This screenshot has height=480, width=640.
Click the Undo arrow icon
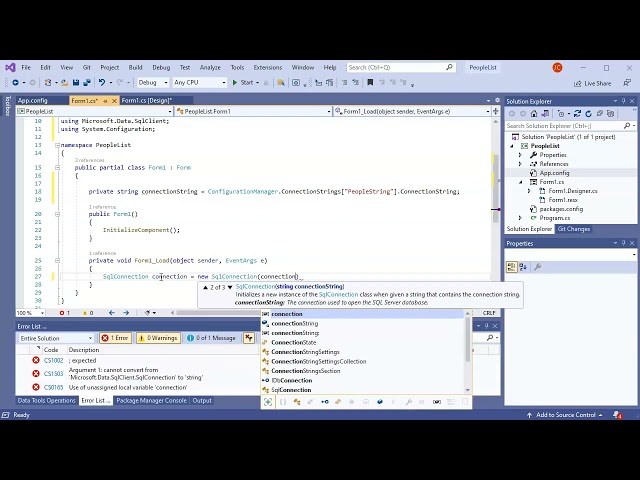102,83
